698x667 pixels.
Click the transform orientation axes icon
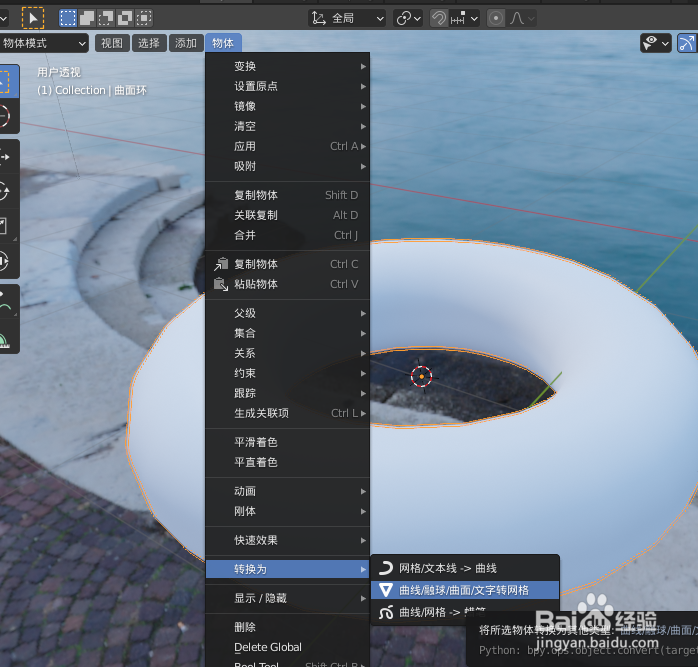pyautogui.click(x=319, y=18)
